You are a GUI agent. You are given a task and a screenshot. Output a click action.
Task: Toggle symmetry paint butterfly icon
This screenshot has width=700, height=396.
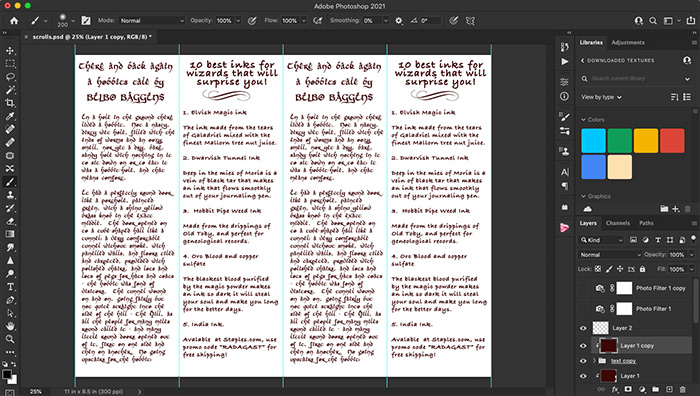pyautogui.click(x=470, y=21)
